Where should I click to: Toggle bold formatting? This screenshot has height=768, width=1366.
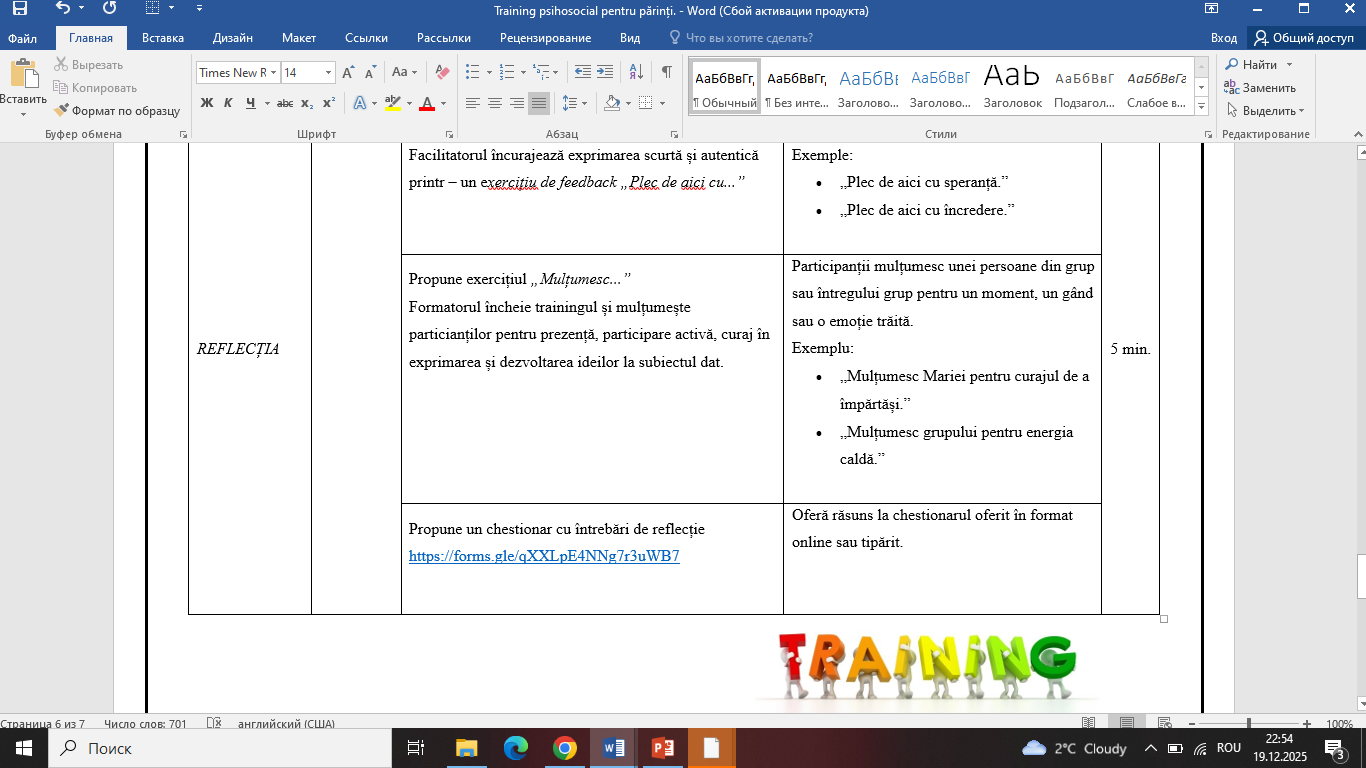click(207, 103)
